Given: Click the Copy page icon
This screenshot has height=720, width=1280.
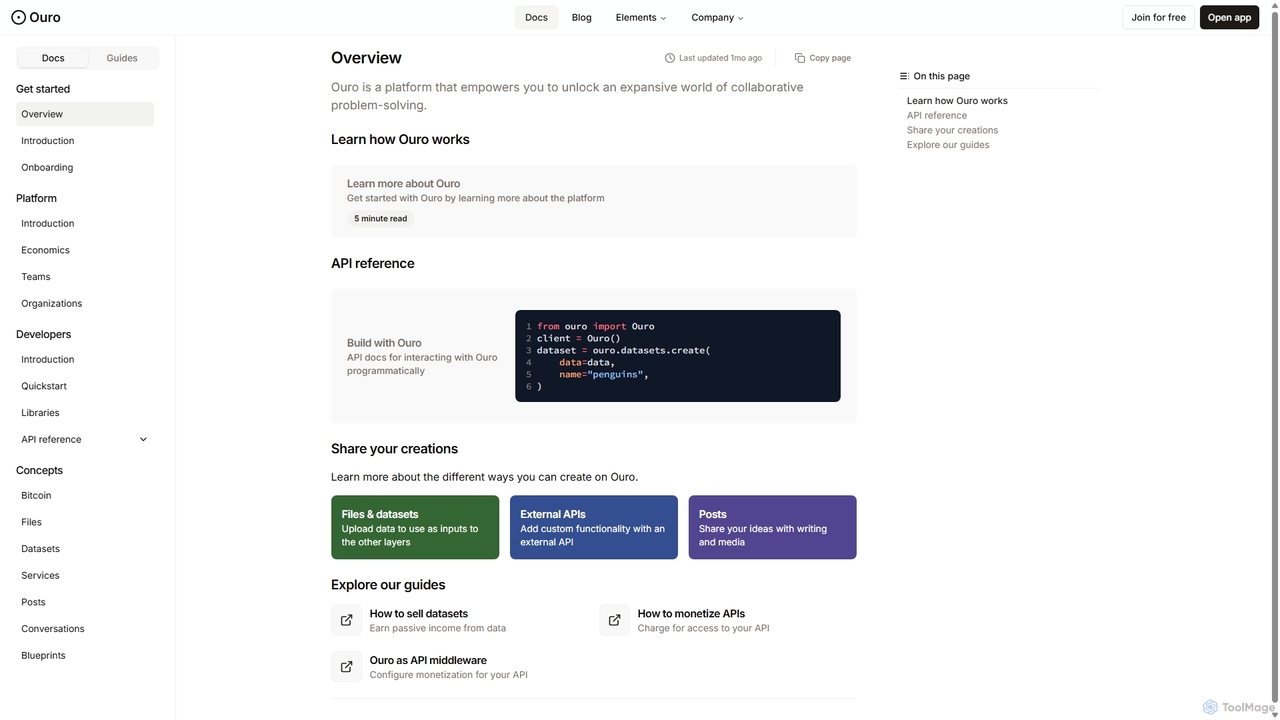Looking at the screenshot, I should (x=800, y=58).
